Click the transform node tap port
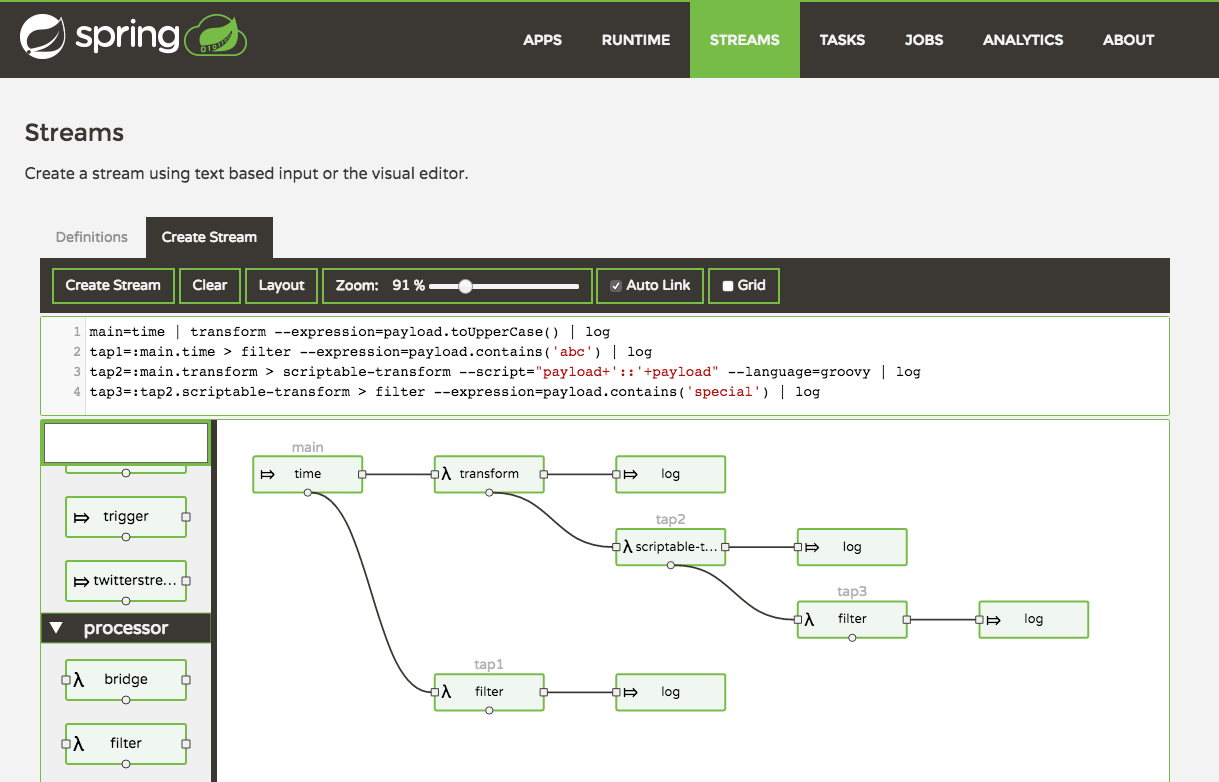 pyautogui.click(x=489, y=493)
